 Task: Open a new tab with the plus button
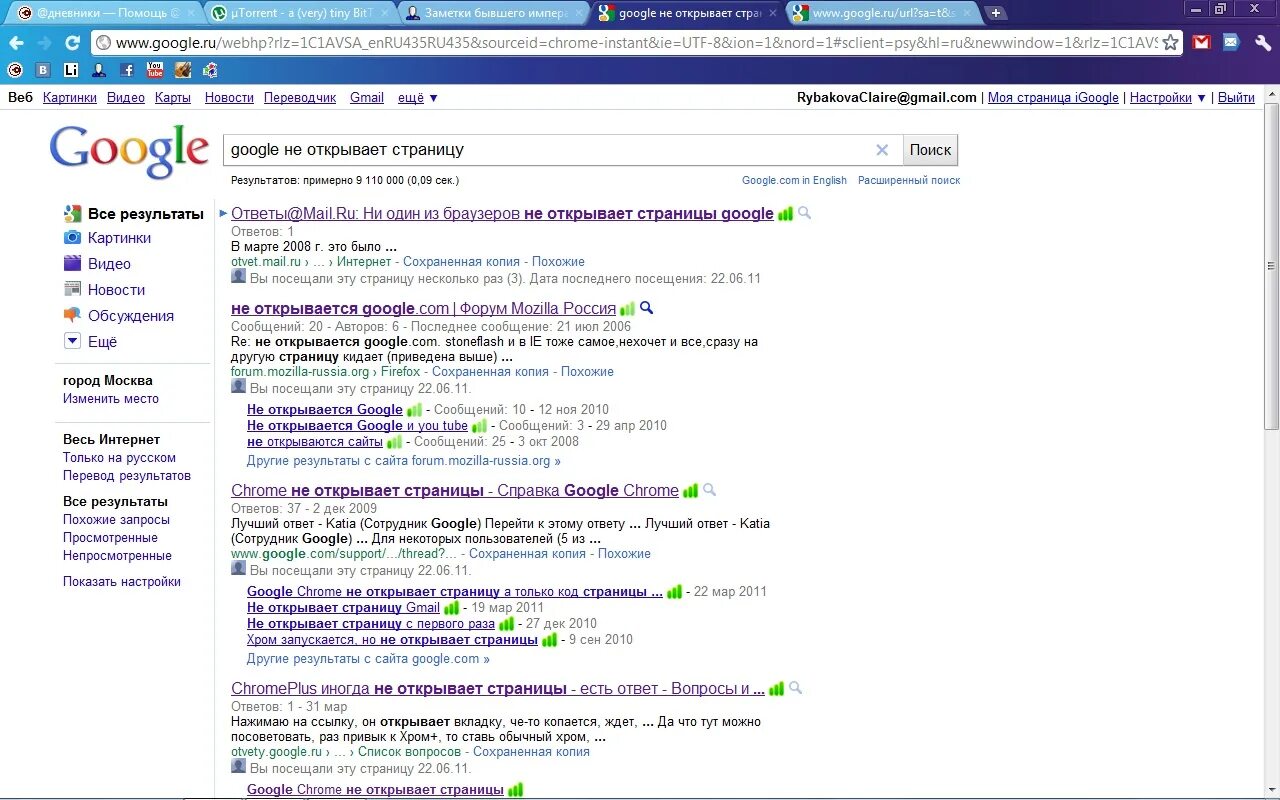coord(996,13)
